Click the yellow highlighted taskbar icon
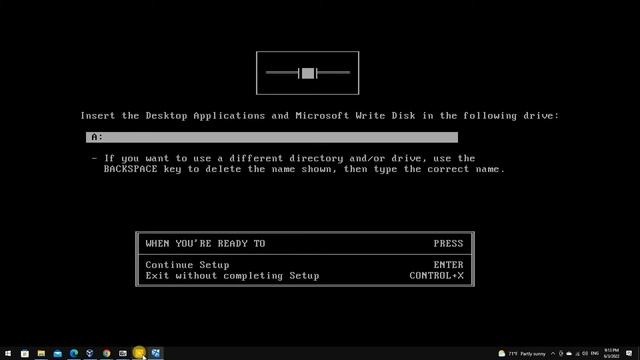 click(x=139, y=353)
